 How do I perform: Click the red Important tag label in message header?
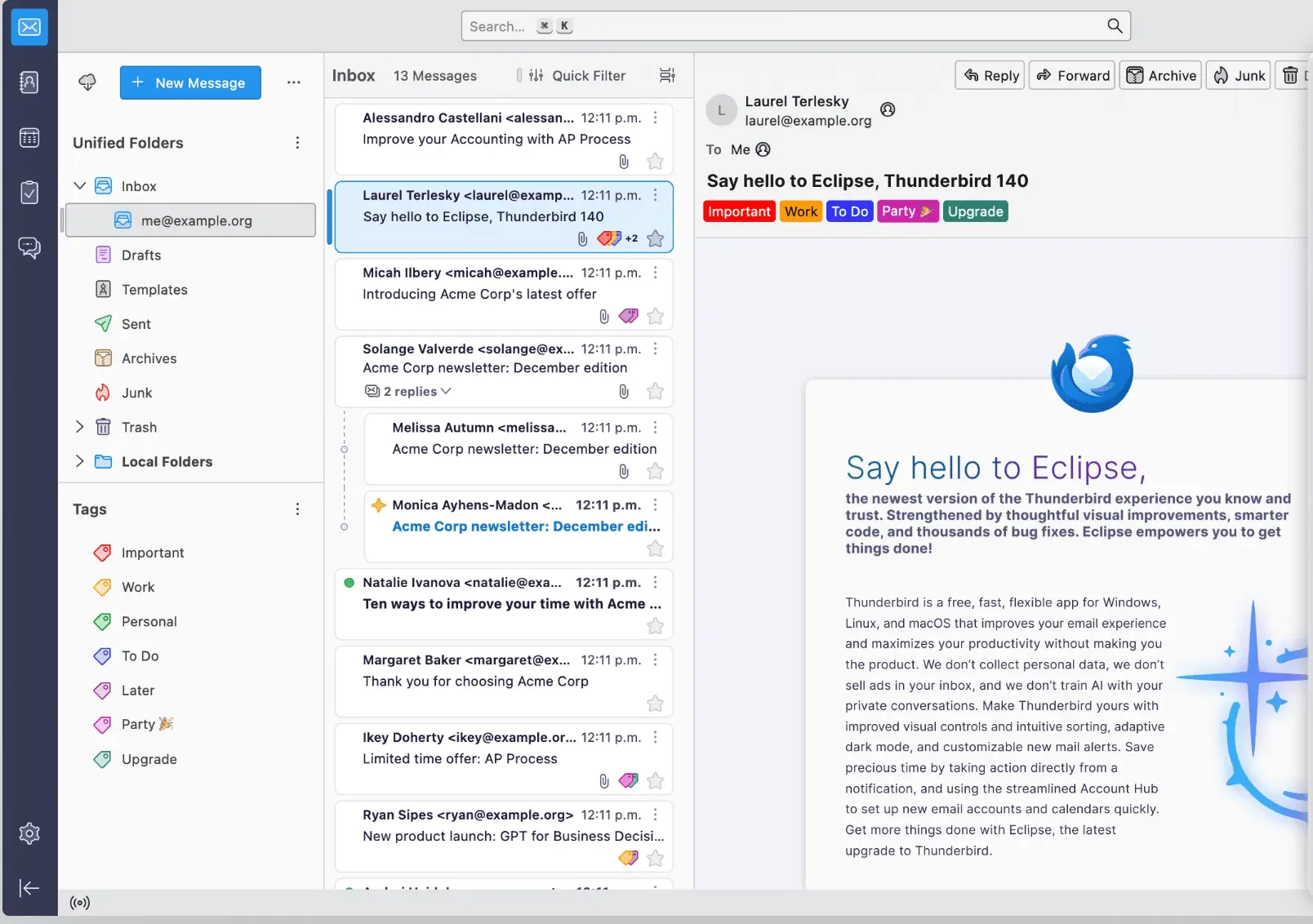click(x=739, y=211)
